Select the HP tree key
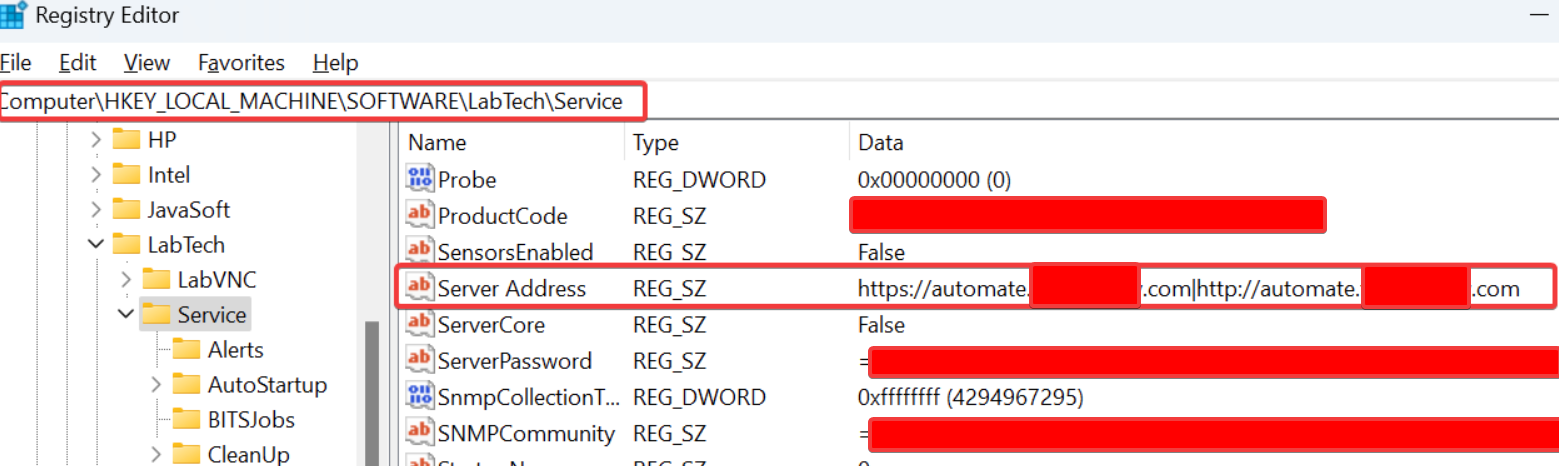This screenshot has width=1559, height=466. point(162,140)
